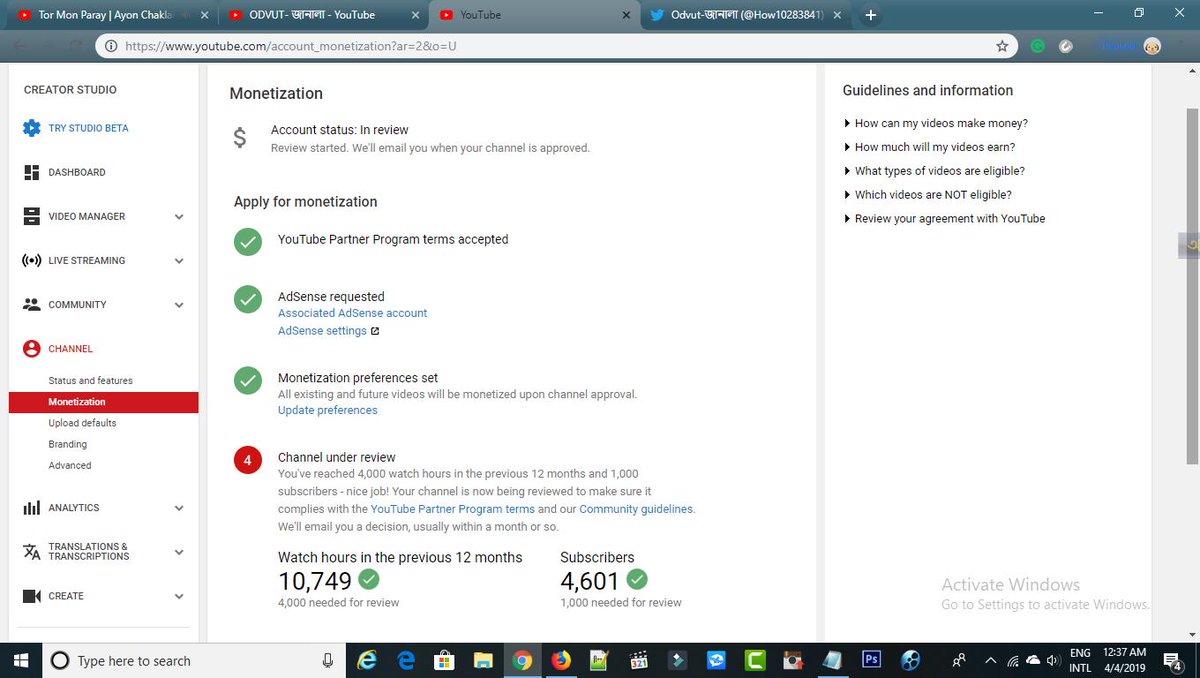Screen dimensions: 1200x678
Task: Click the Live Streaming broadcast icon
Action: pyautogui.click(x=31, y=260)
